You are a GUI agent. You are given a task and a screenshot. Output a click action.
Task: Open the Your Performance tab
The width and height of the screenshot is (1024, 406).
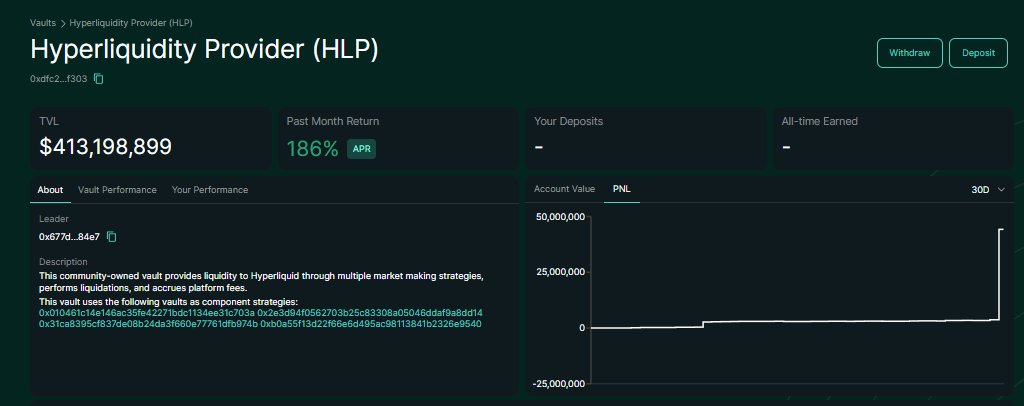[x=210, y=190]
